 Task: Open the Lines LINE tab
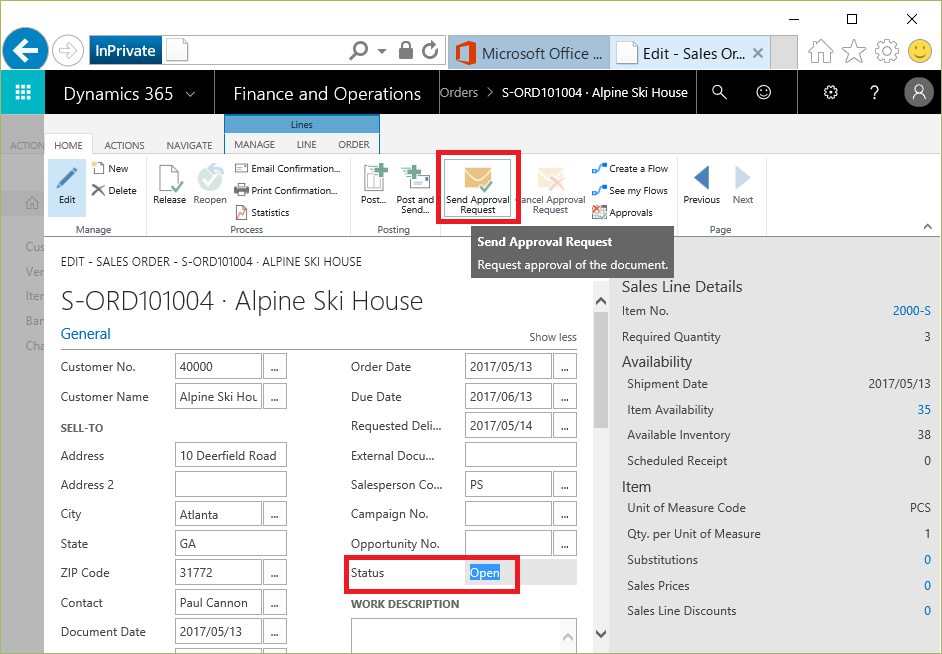(x=306, y=145)
